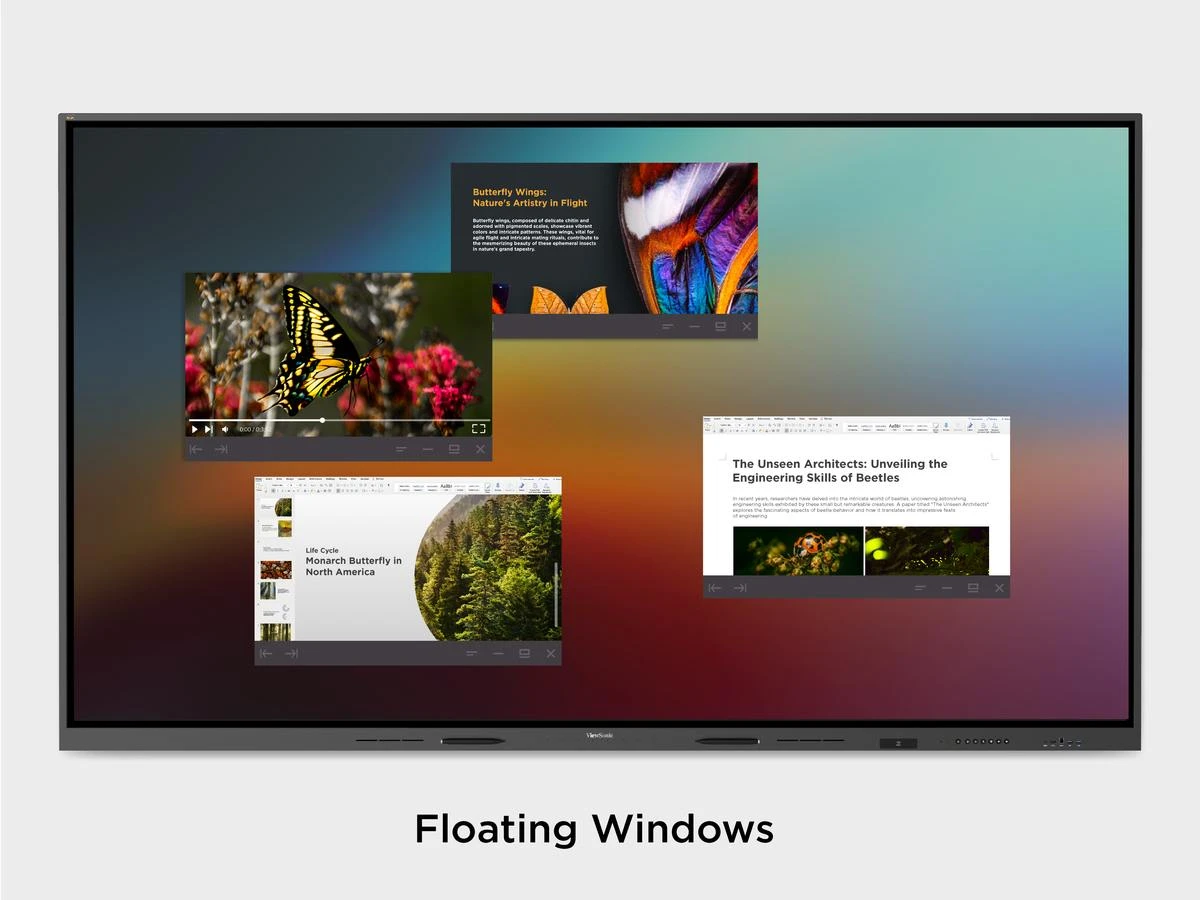1200x900 pixels.
Task: Open menu lines icon on video window
Action: pyautogui.click(x=401, y=450)
